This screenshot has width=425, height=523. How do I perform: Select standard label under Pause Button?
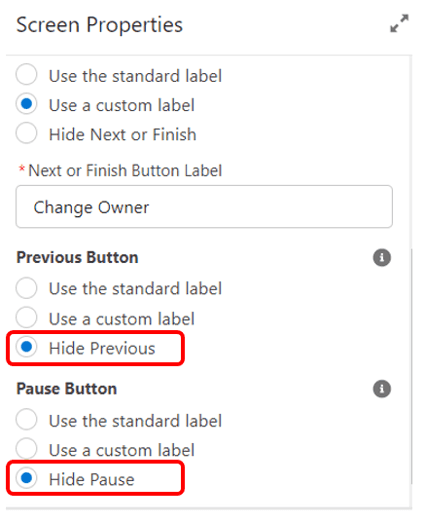point(26,419)
